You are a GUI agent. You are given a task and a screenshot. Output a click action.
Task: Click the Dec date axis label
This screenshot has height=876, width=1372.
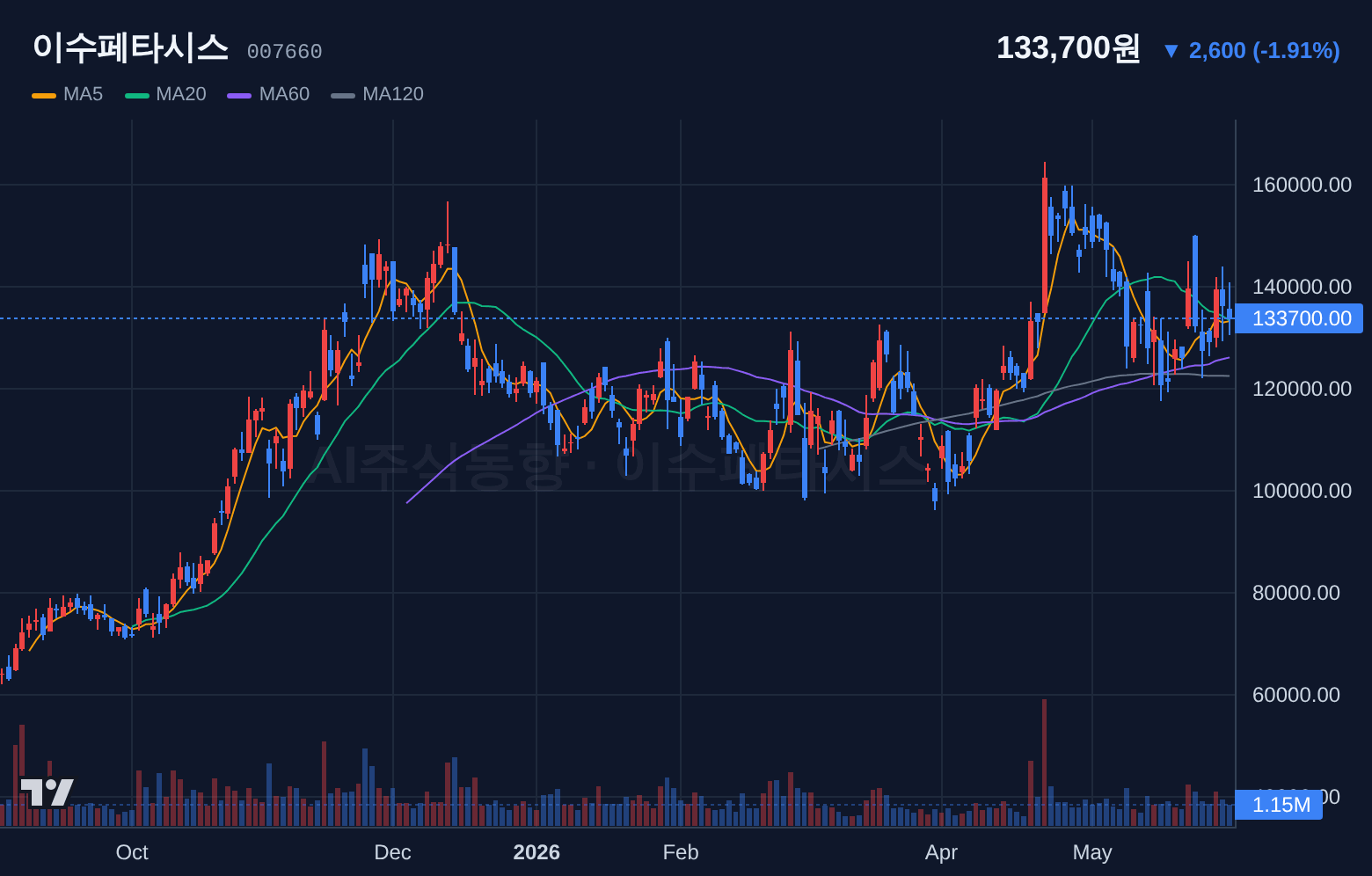tap(392, 852)
